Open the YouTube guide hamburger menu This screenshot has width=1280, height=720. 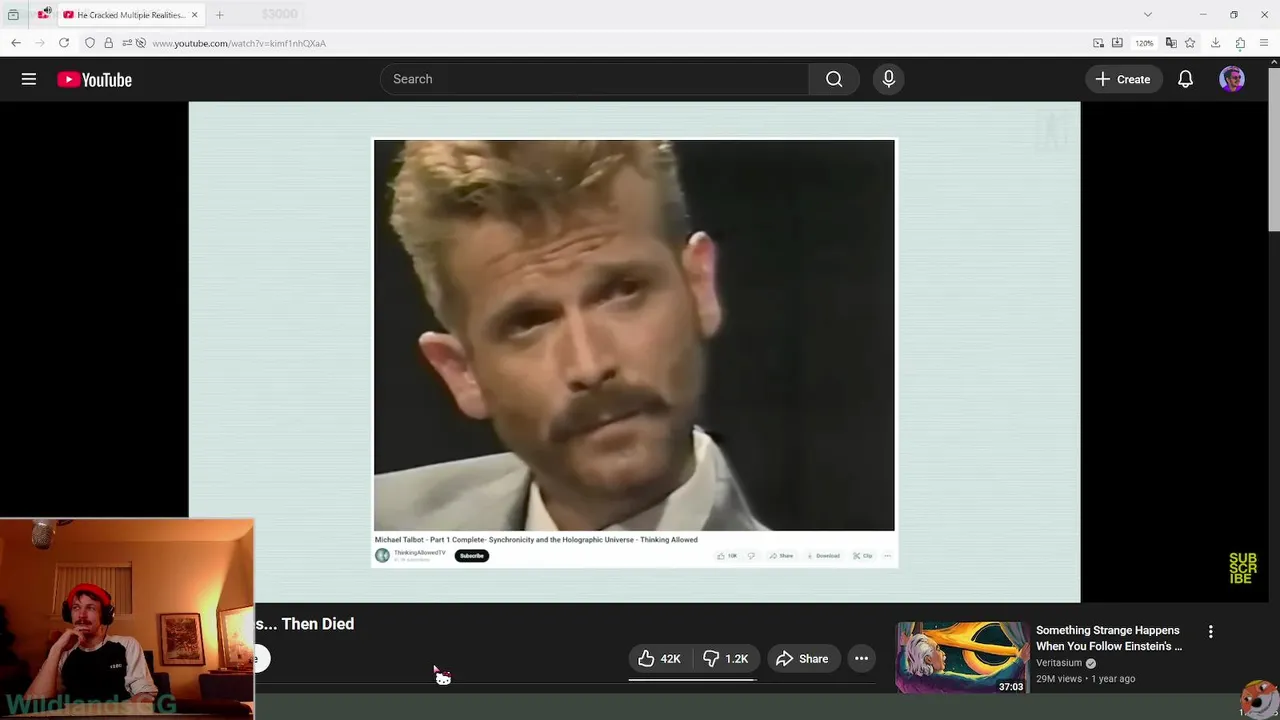point(29,79)
